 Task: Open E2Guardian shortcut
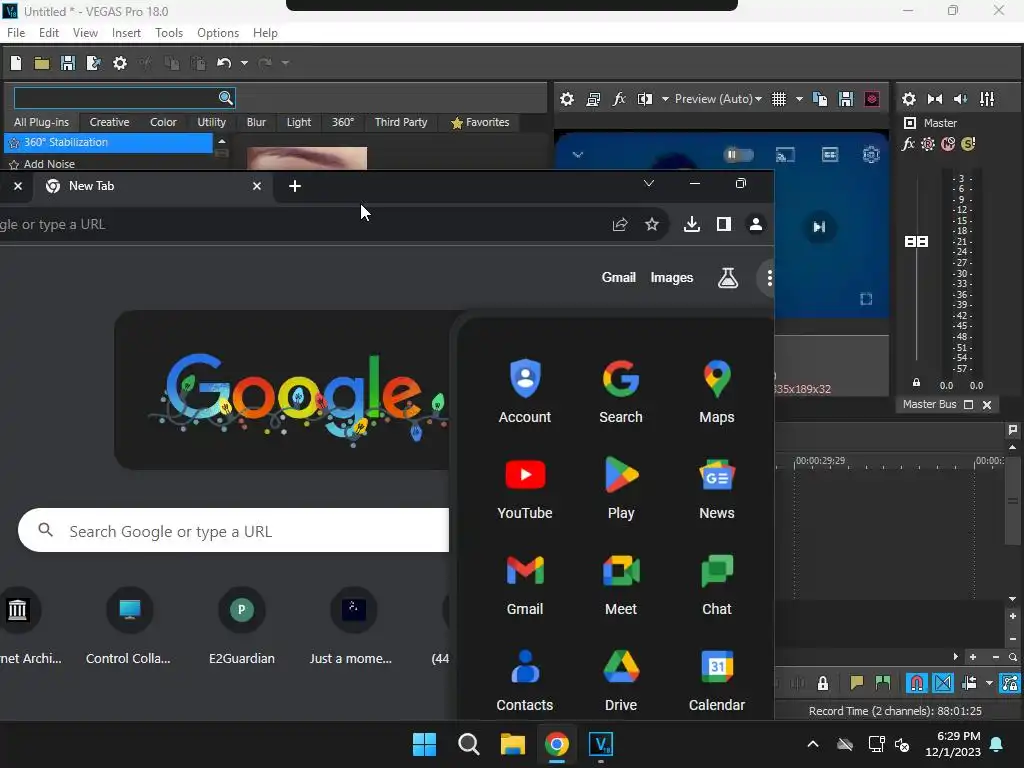242,626
